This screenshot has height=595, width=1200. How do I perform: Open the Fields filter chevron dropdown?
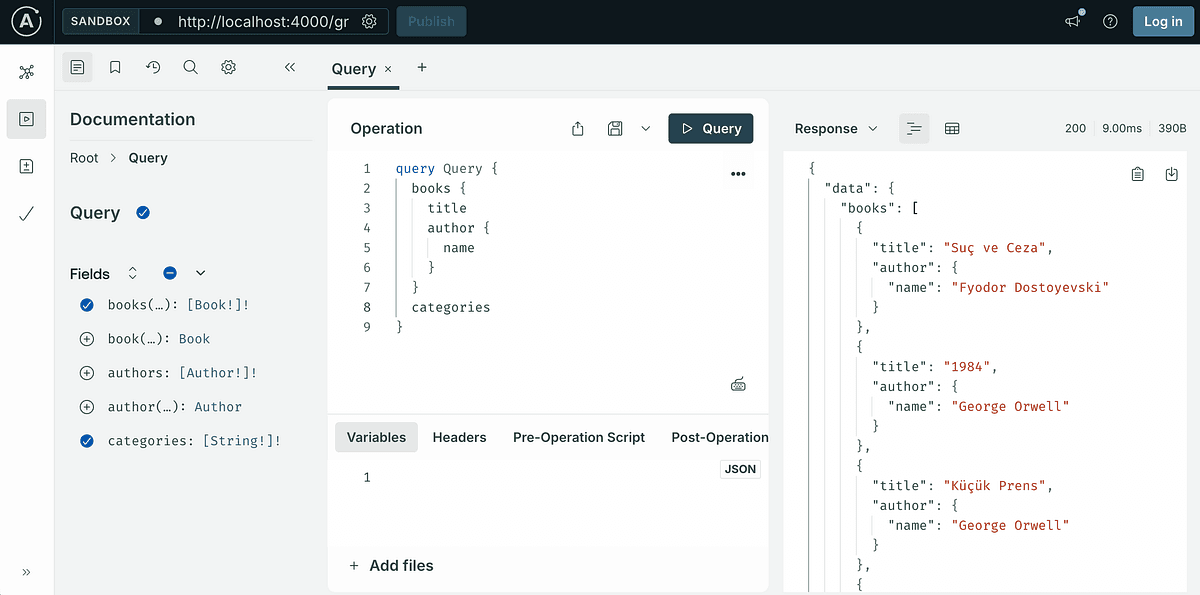(200, 272)
